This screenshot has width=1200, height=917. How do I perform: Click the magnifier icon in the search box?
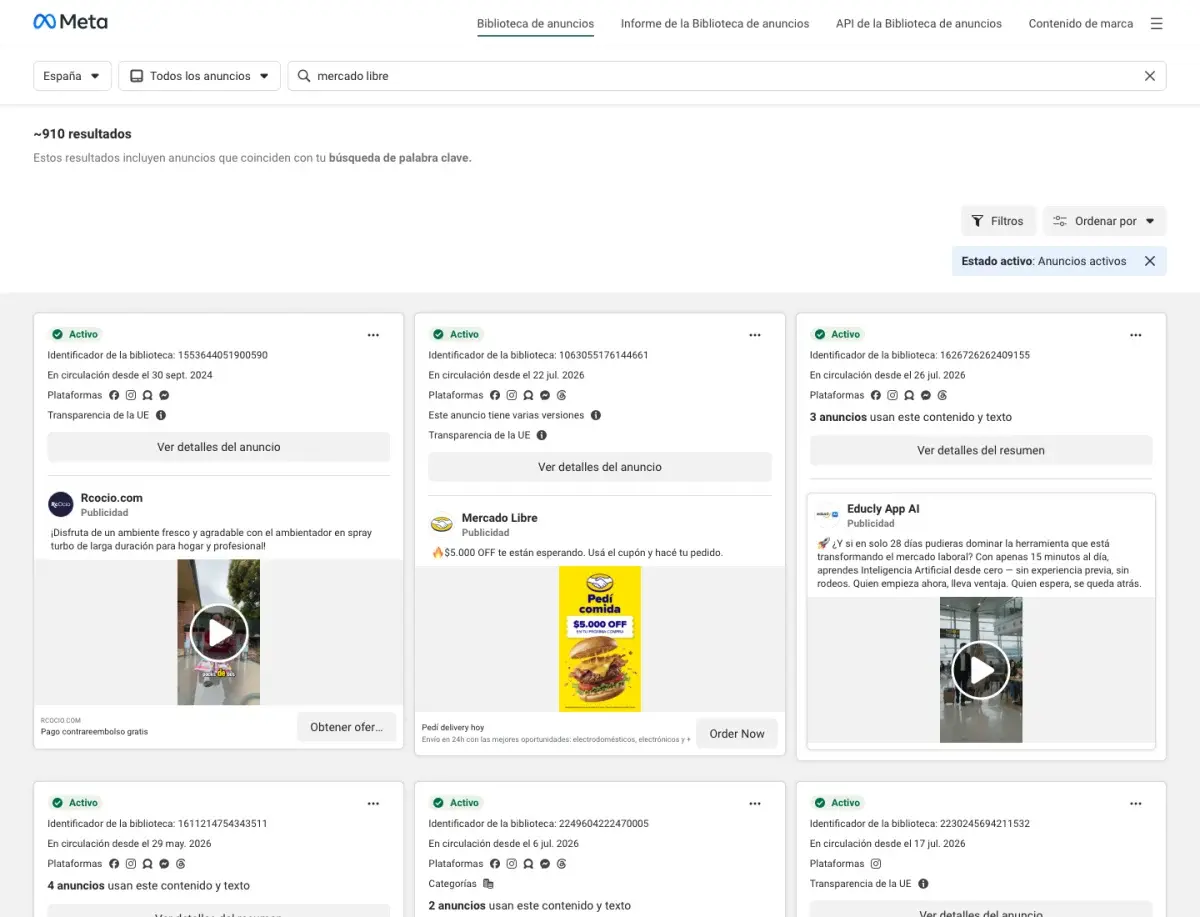(x=304, y=76)
